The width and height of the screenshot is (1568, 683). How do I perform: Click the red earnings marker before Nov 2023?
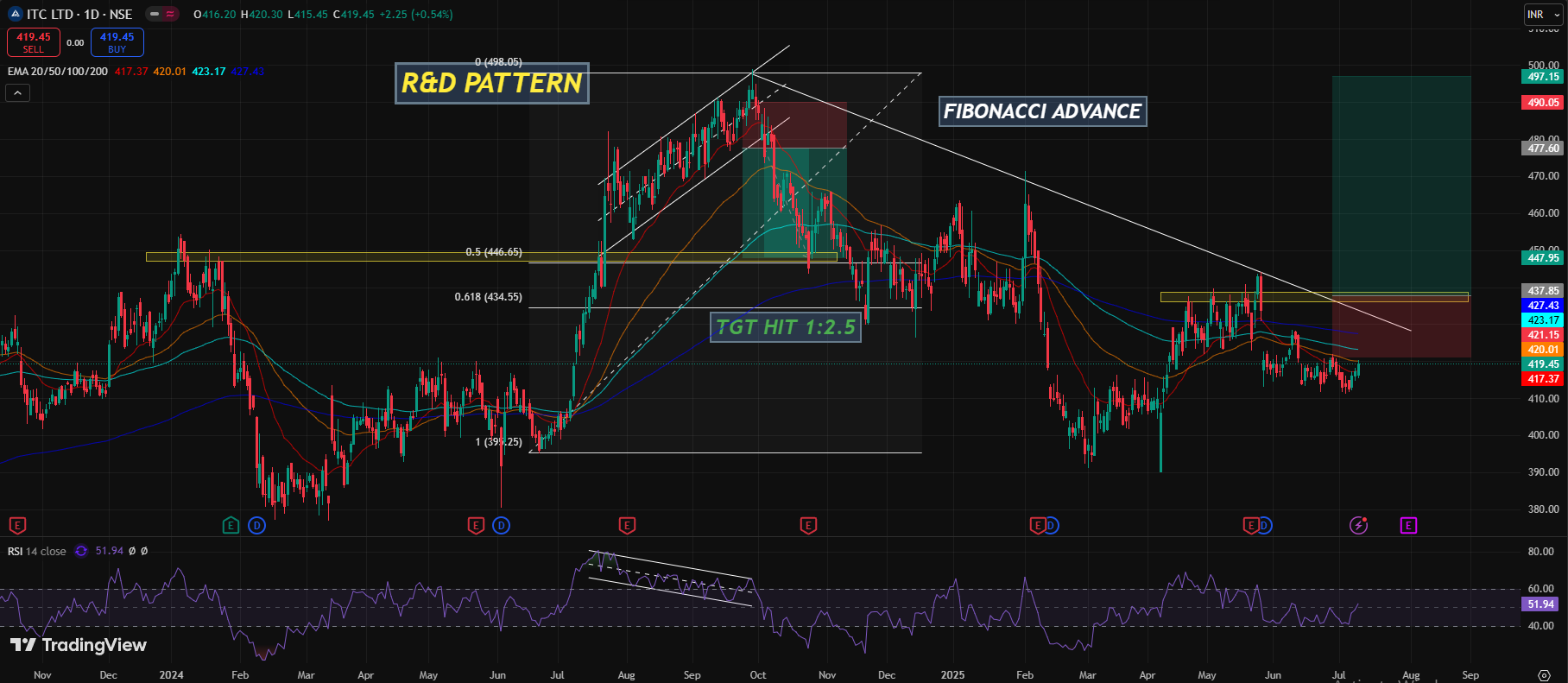point(17,525)
